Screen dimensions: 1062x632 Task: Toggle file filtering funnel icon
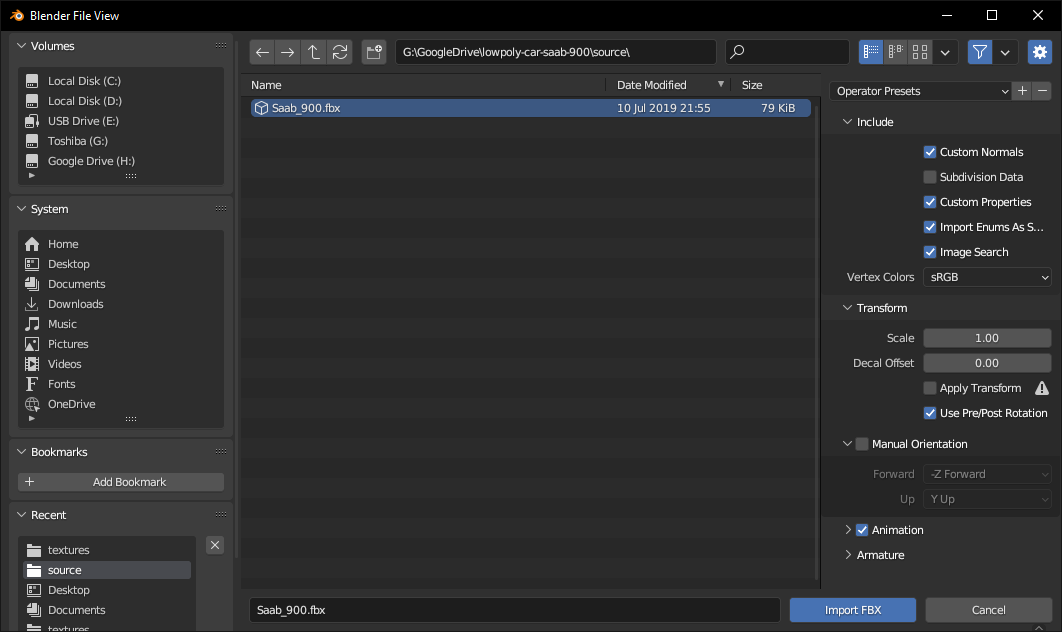point(979,52)
